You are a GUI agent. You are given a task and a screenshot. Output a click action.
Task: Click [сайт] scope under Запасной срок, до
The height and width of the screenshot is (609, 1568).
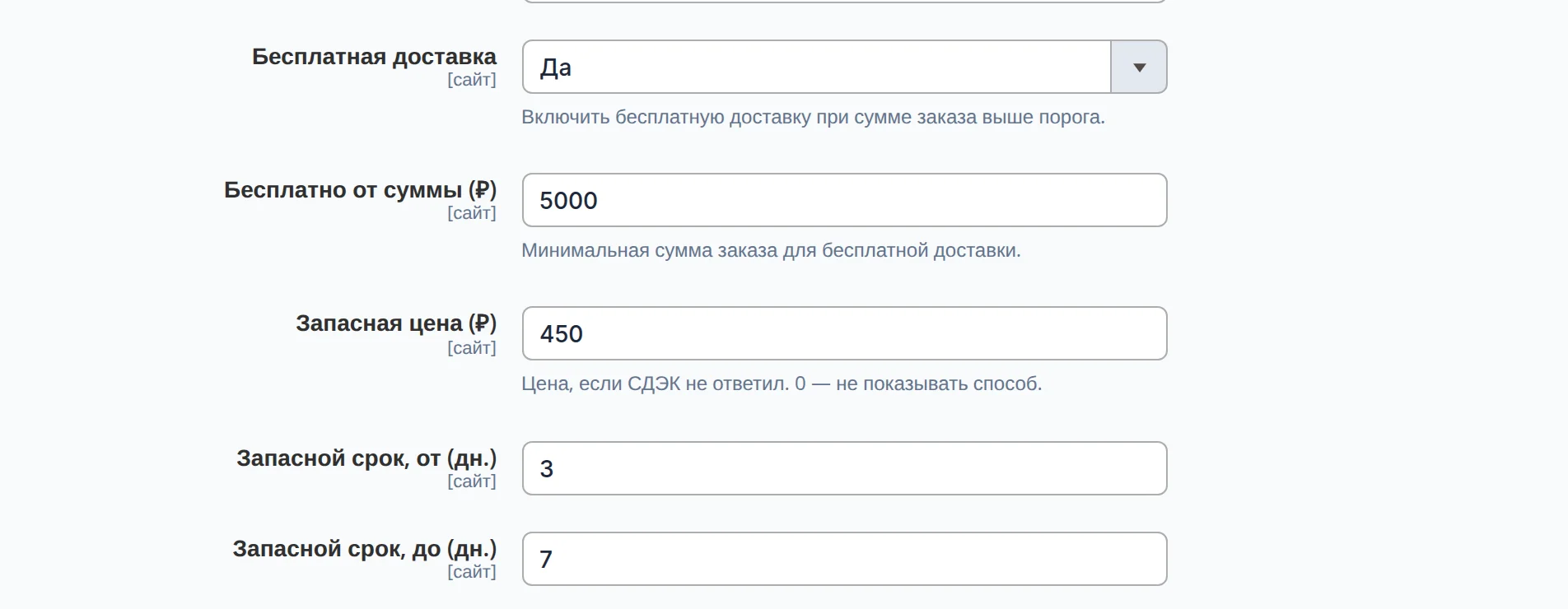[x=472, y=572]
